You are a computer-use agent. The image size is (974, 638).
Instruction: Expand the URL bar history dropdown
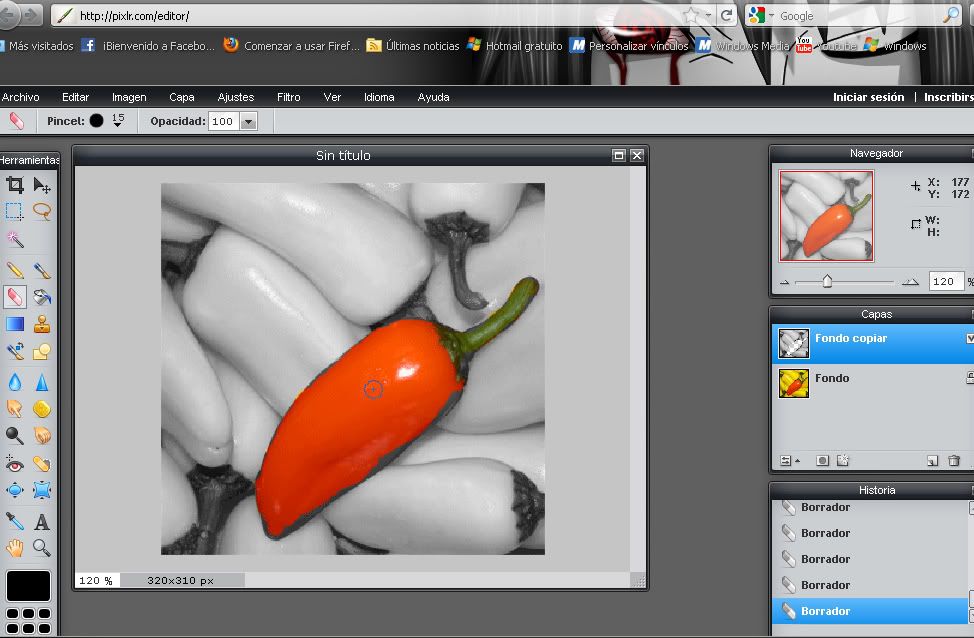(x=708, y=16)
